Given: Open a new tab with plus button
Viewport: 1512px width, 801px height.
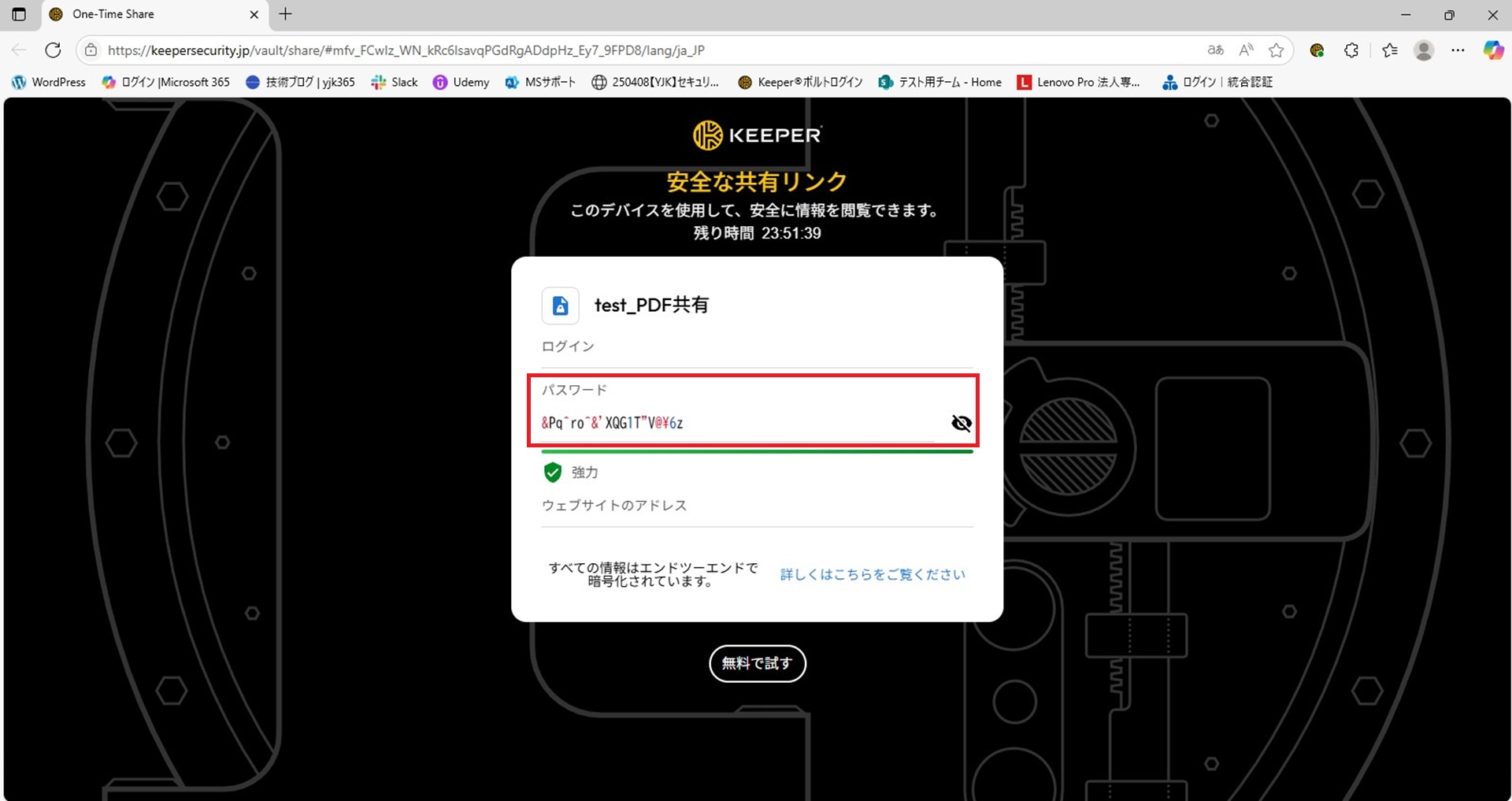Looking at the screenshot, I should click(286, 14).
